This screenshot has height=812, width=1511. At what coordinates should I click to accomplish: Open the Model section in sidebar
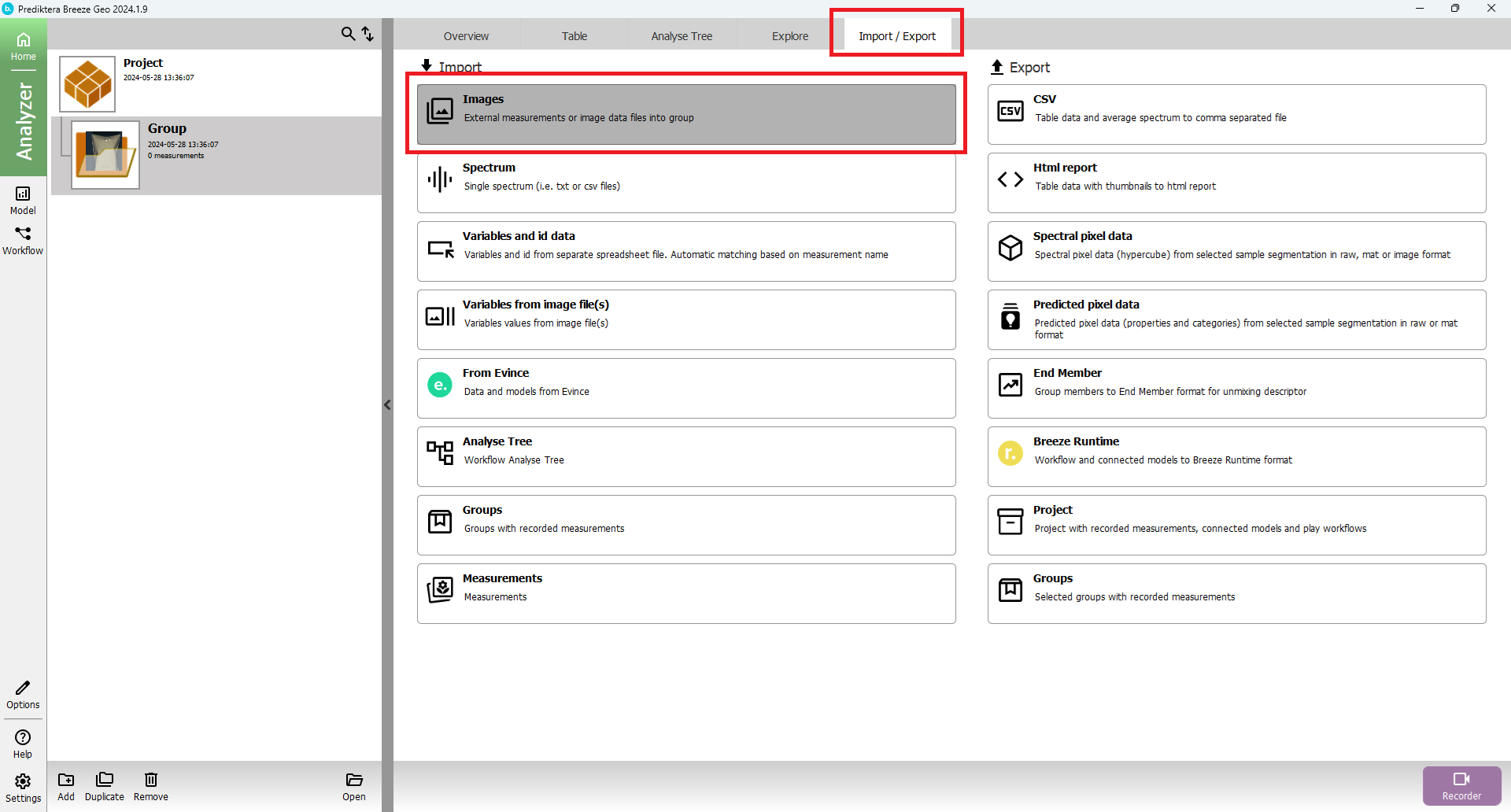(x=23, y=200)
